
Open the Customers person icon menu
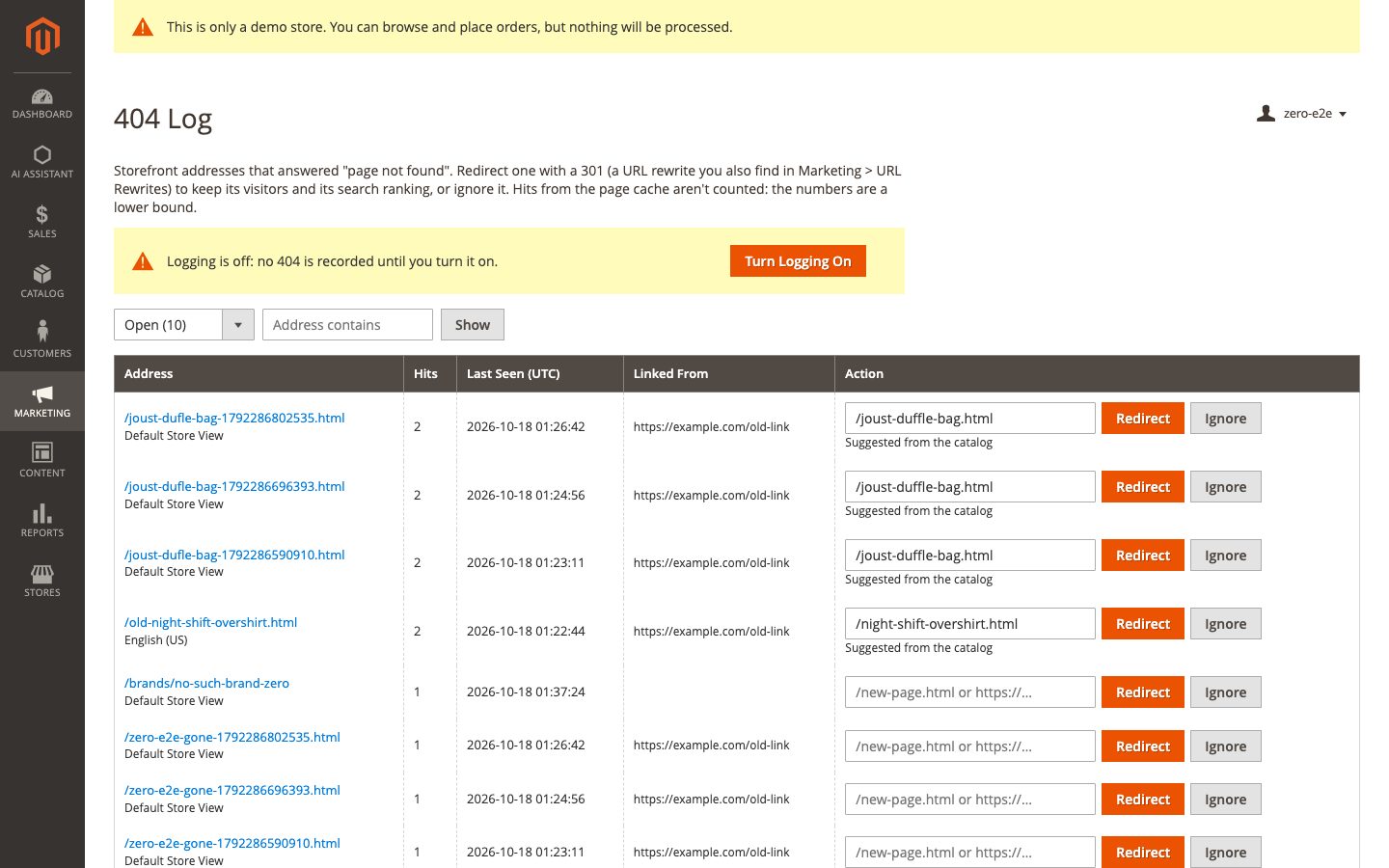42,341
